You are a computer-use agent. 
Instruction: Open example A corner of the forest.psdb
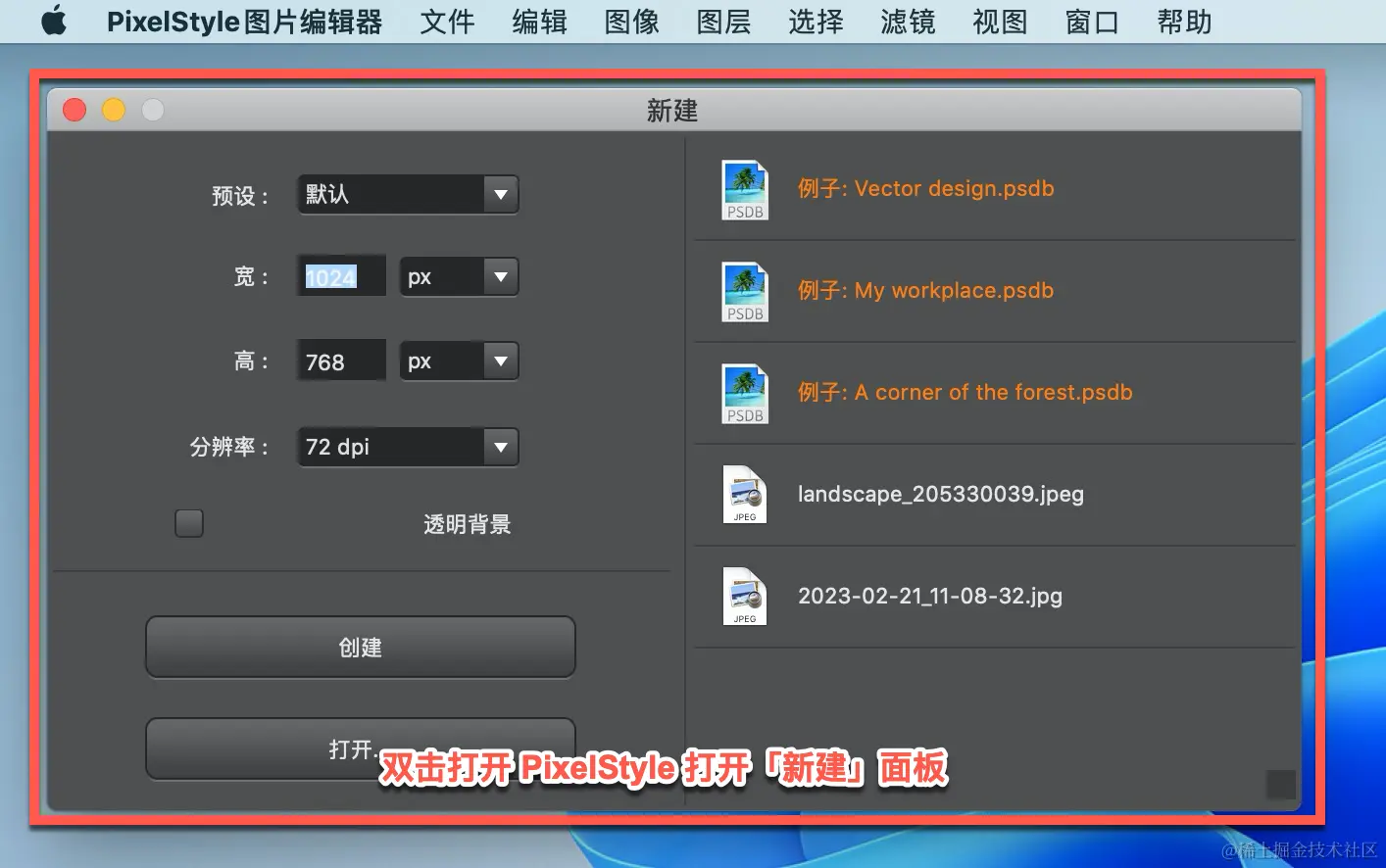[x=994, y=393]
